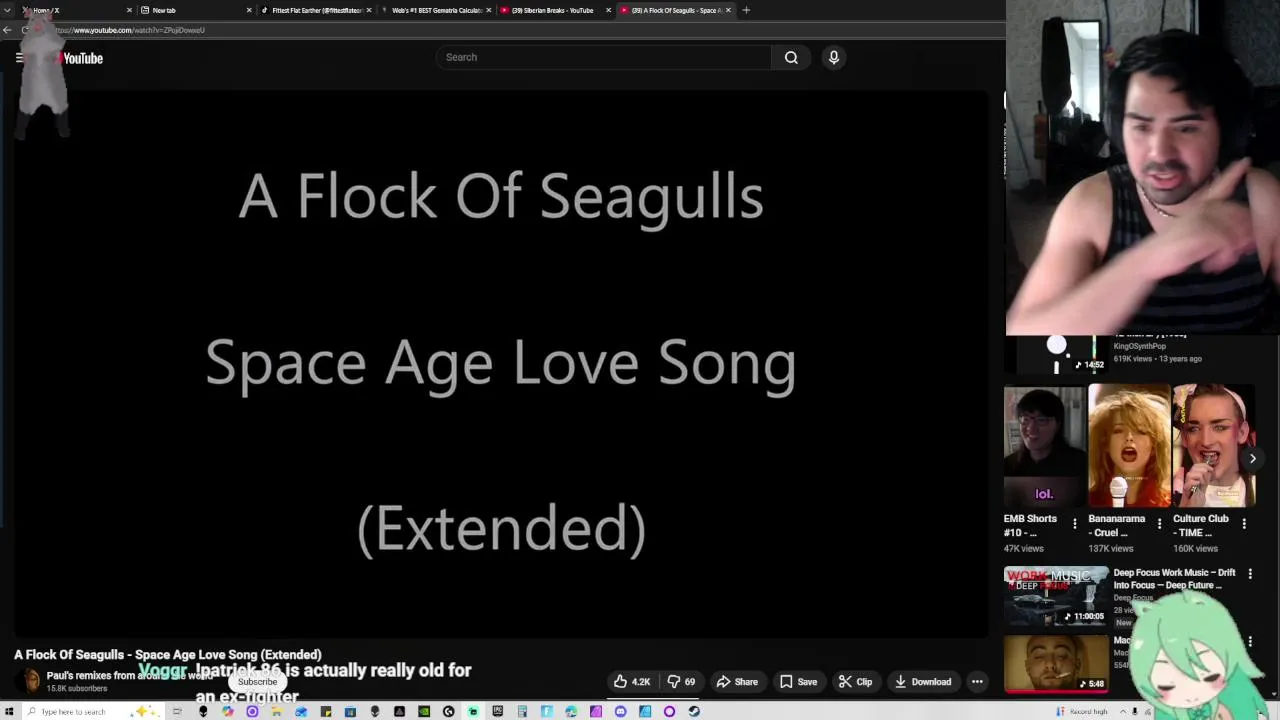Activate voice search microphone icon
This screenshot has height=720, width=1280.
834,57
